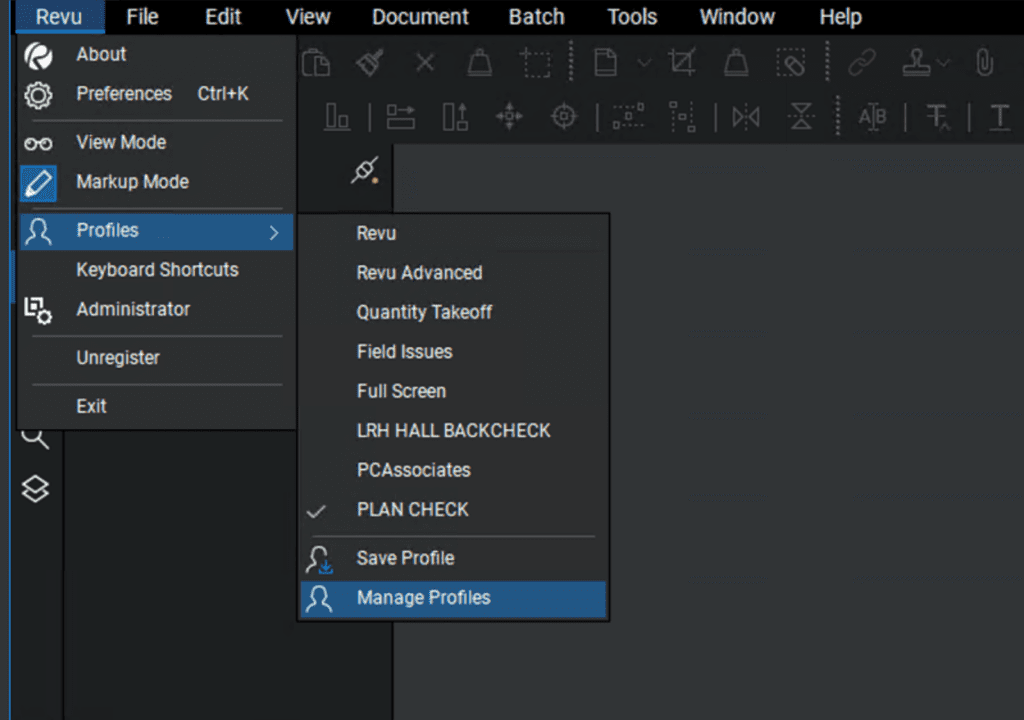
Task: Click the page document toolbar icon
Action: click(605, 63)
